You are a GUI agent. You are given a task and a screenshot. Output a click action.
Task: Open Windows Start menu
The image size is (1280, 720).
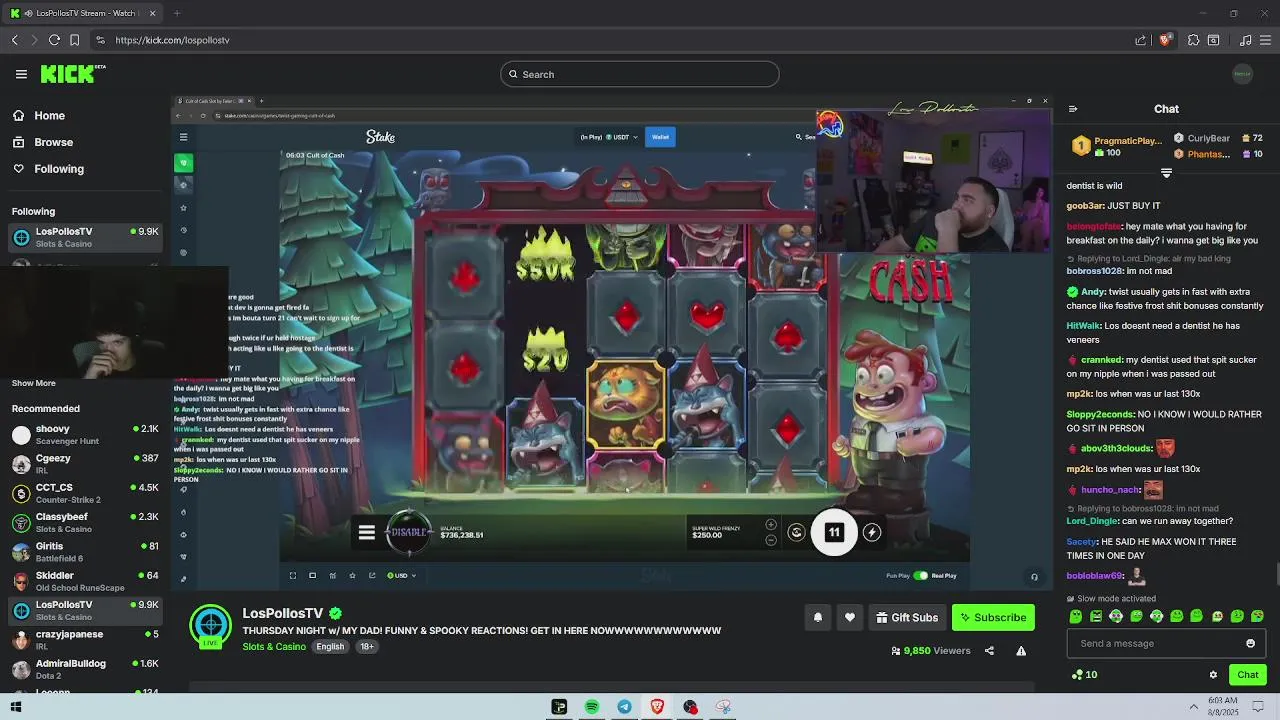(15, 707)
